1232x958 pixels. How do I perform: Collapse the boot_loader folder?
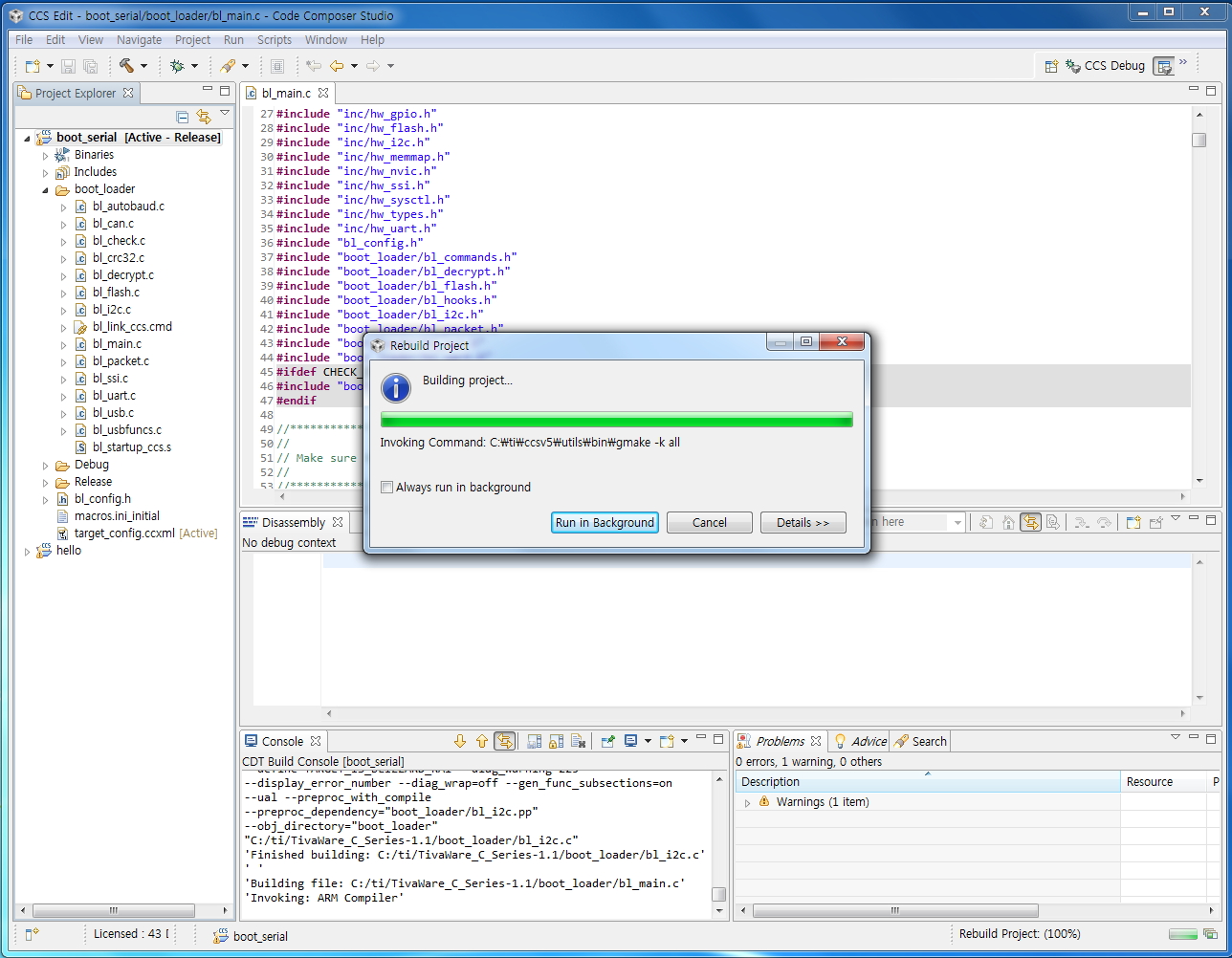pyautogui.click(x=45, y=189)
